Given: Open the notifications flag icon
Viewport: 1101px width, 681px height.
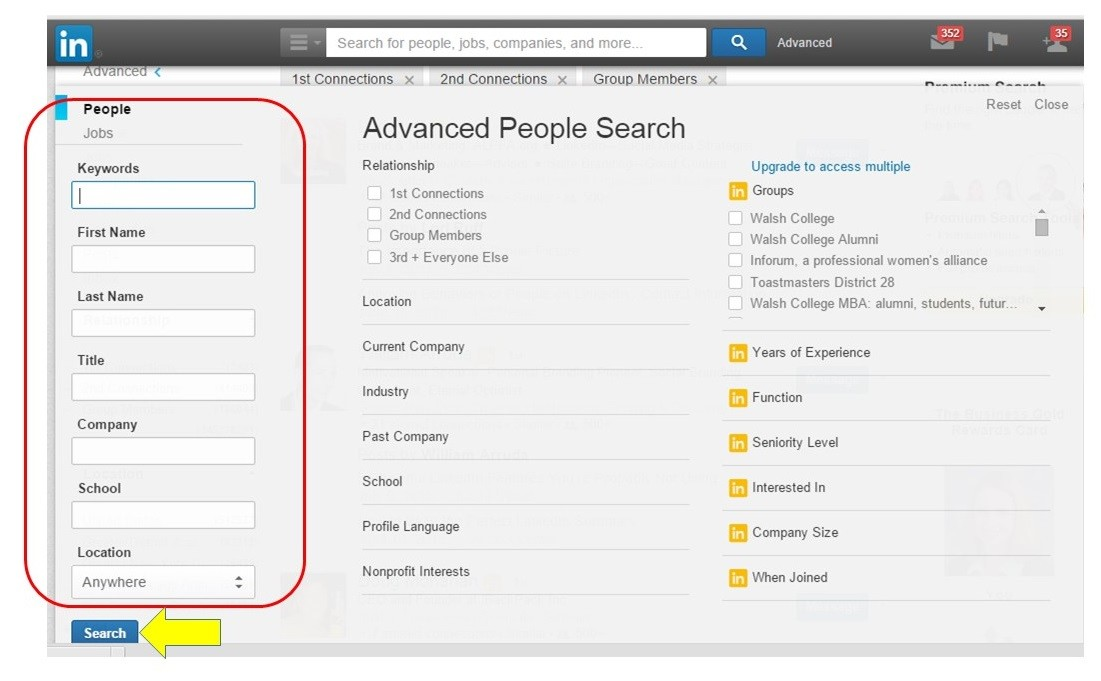Looking at the screenshot, I should [x=997, y=41].
